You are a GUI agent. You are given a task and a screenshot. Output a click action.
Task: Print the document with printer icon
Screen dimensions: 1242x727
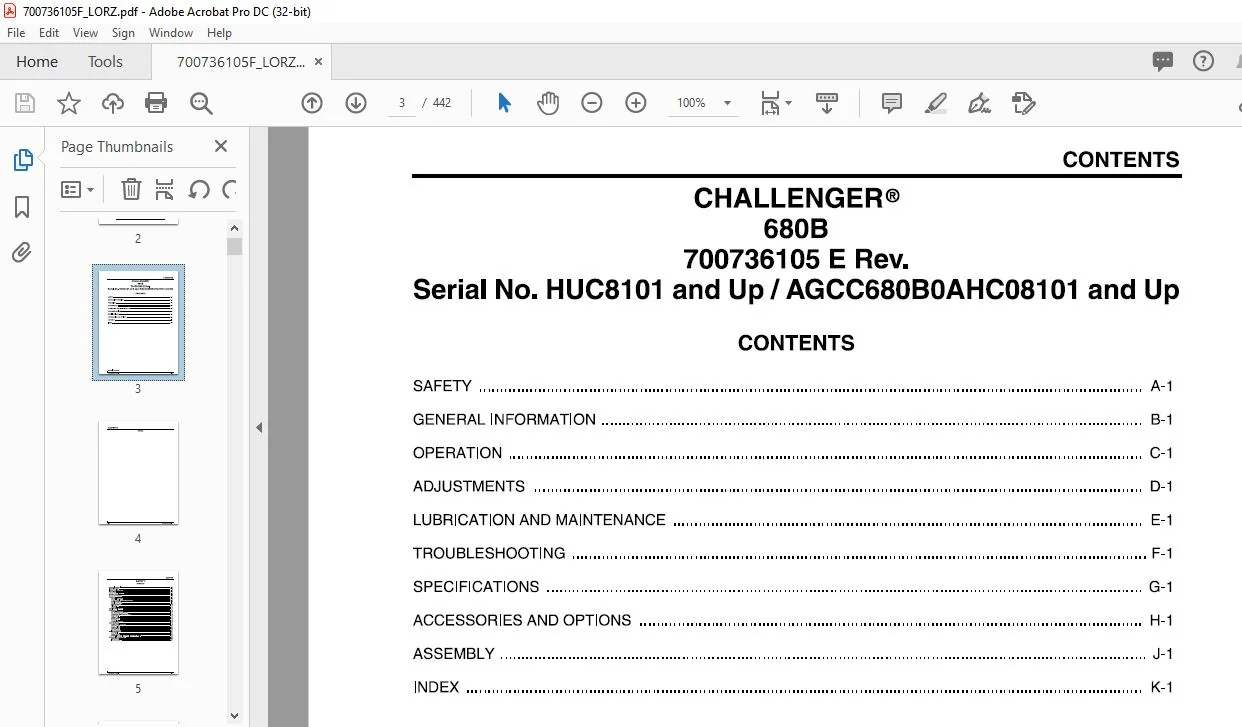[x=156, y=103]
